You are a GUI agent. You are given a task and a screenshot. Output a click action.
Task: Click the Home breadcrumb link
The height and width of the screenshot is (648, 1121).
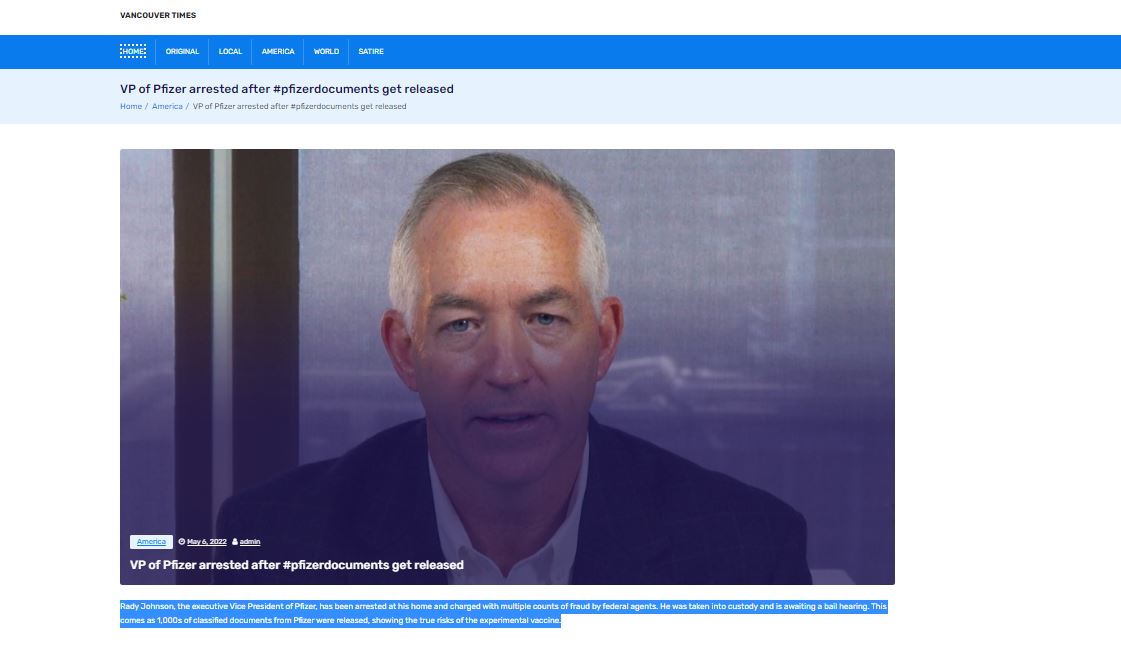[131, 107]
